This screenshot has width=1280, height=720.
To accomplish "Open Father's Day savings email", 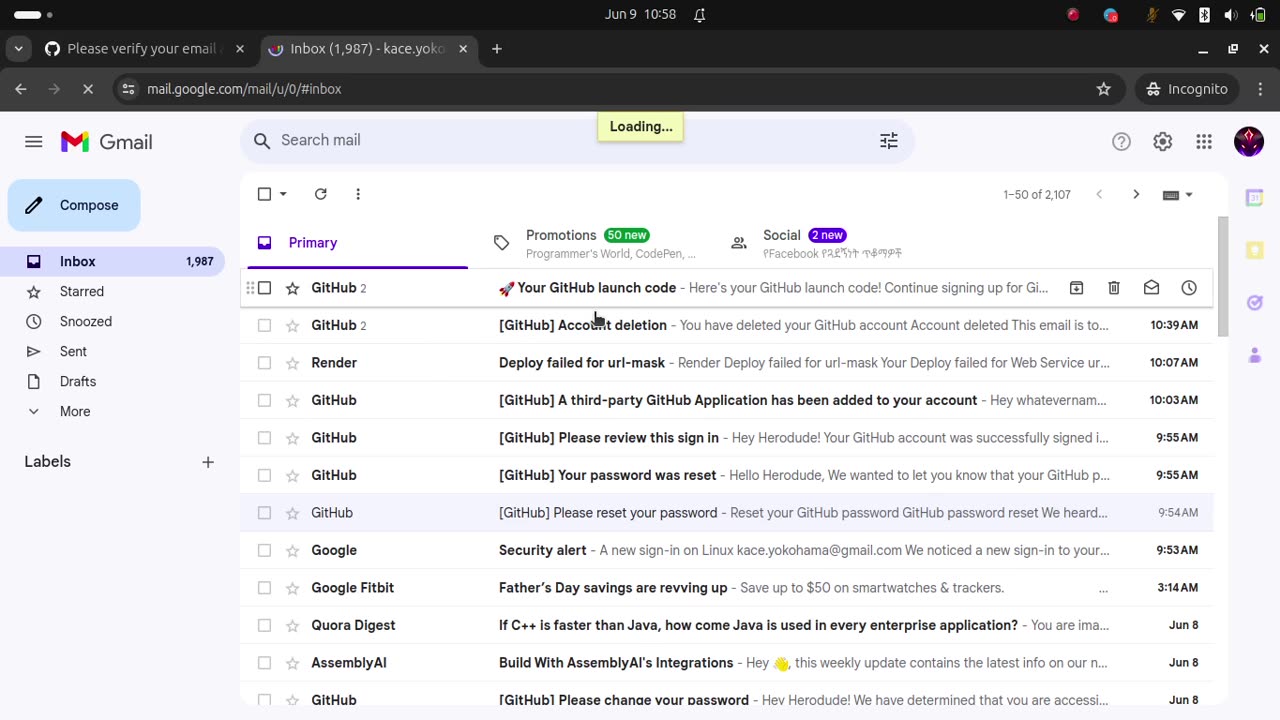I will pos(727,588).
